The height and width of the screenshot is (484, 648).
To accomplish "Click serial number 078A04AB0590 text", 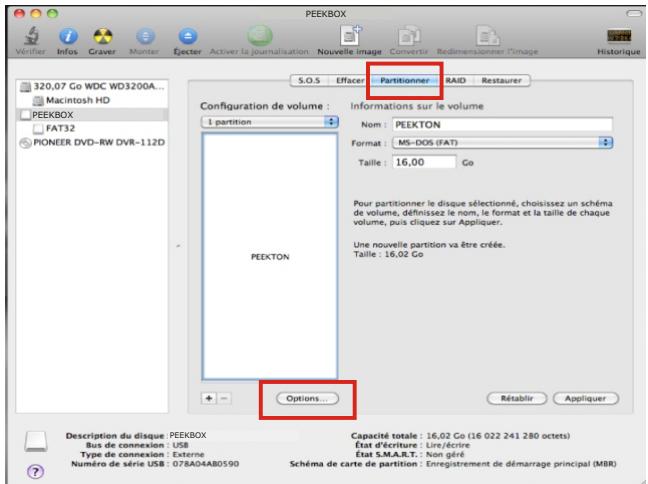I will point(206,464).
